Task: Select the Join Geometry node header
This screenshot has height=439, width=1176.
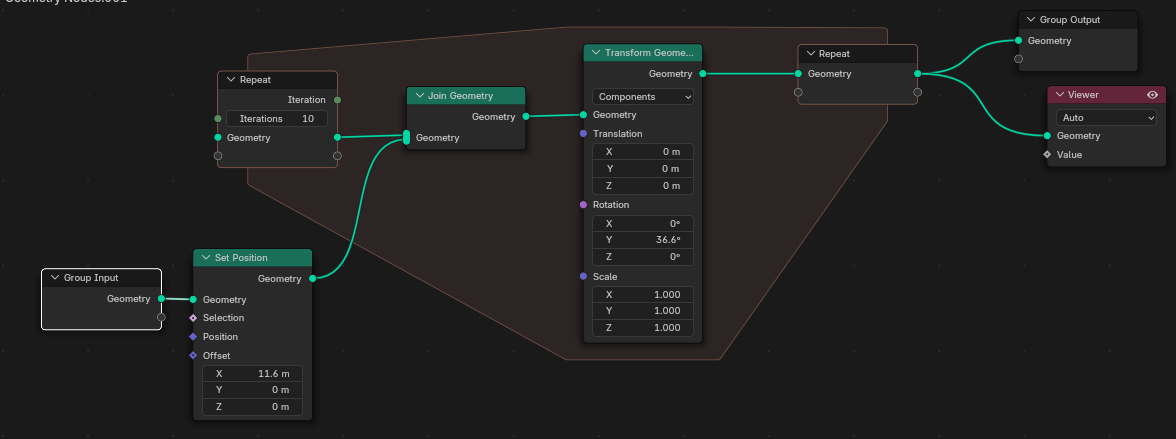Action: tap(466, 96)
